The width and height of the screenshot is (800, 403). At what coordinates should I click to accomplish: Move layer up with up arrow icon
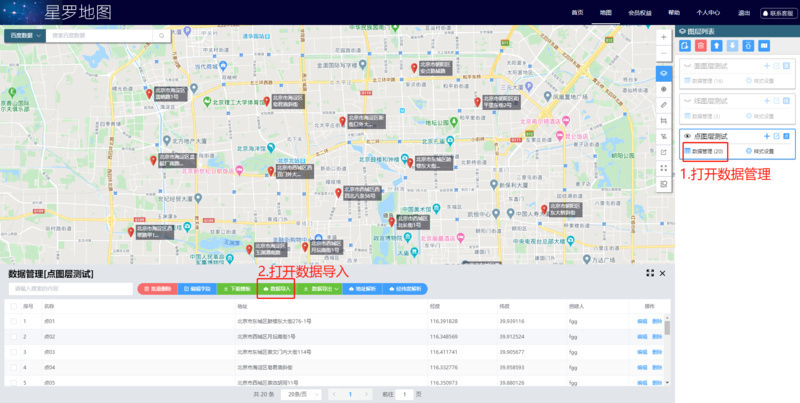tap(717, 46)
